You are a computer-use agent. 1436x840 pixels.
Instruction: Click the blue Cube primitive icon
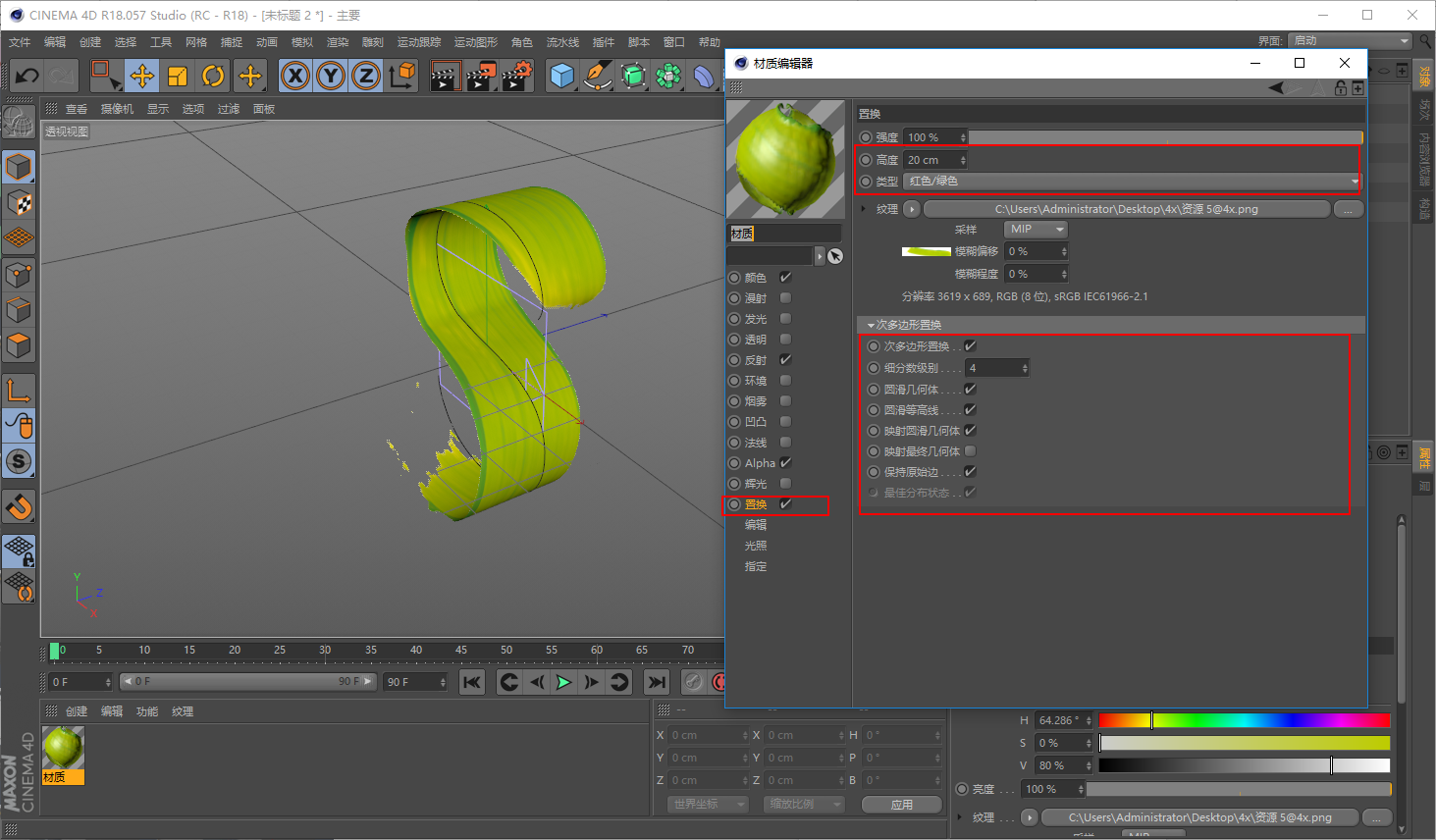pyautogui.click(x=562, y=76)
